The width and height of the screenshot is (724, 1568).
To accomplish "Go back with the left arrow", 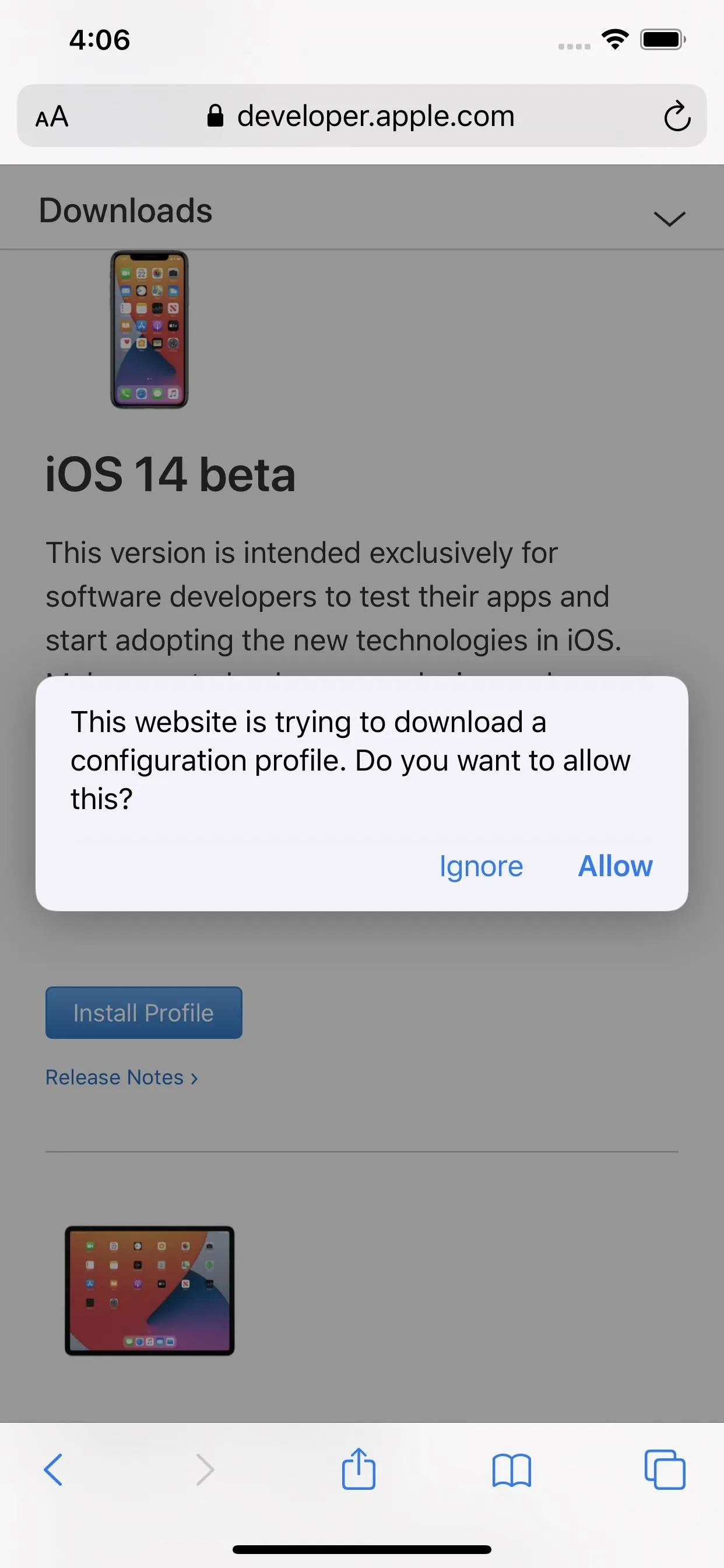I will tap(53, 1469).
